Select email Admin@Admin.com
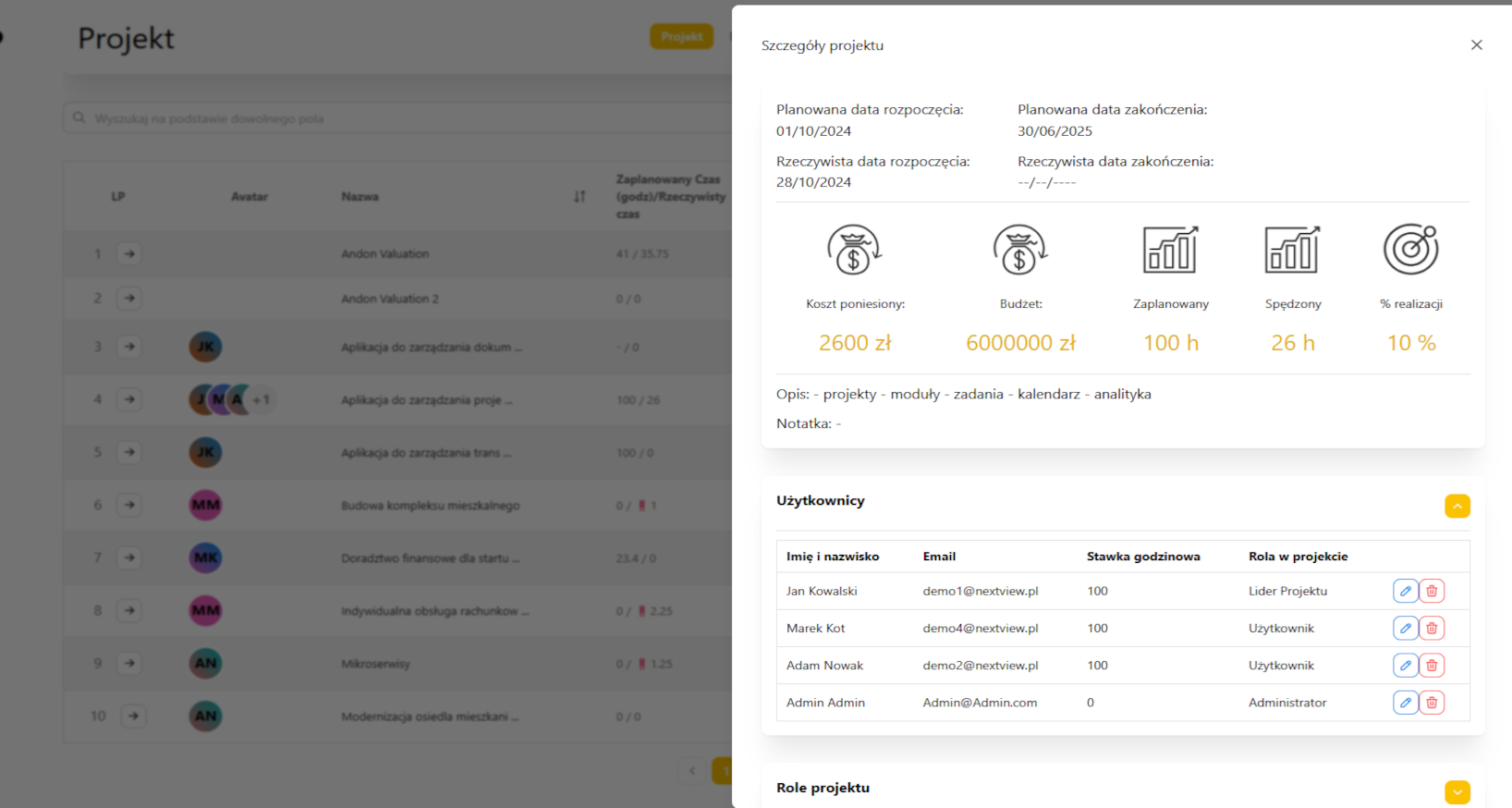The height and width of the screenshot is (808, 1512). coord(980,703)
